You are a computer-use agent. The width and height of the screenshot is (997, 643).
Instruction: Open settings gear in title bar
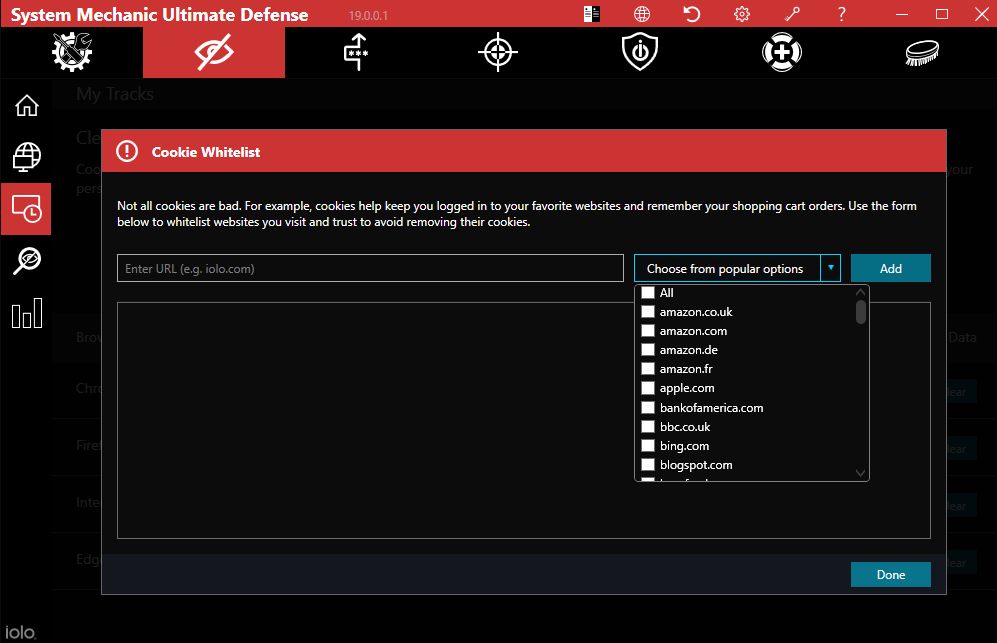tap(742, 14)
